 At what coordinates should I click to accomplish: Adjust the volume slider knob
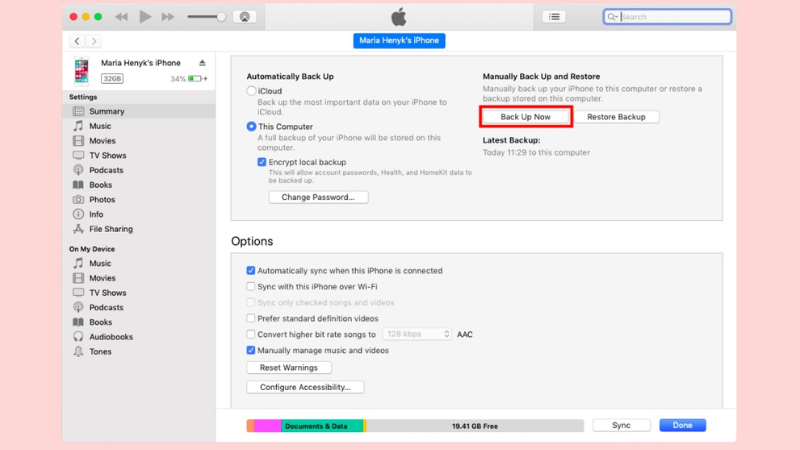[221, 17]
